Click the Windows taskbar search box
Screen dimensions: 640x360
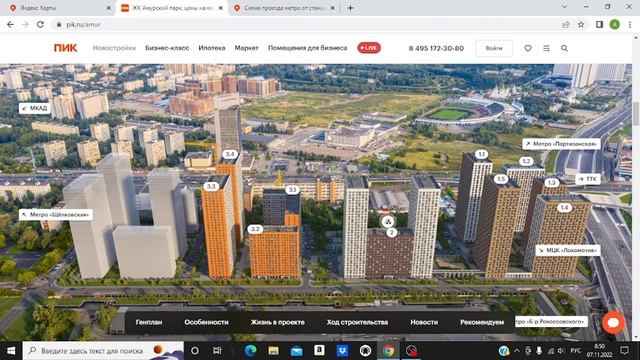[x=103, y=351]
